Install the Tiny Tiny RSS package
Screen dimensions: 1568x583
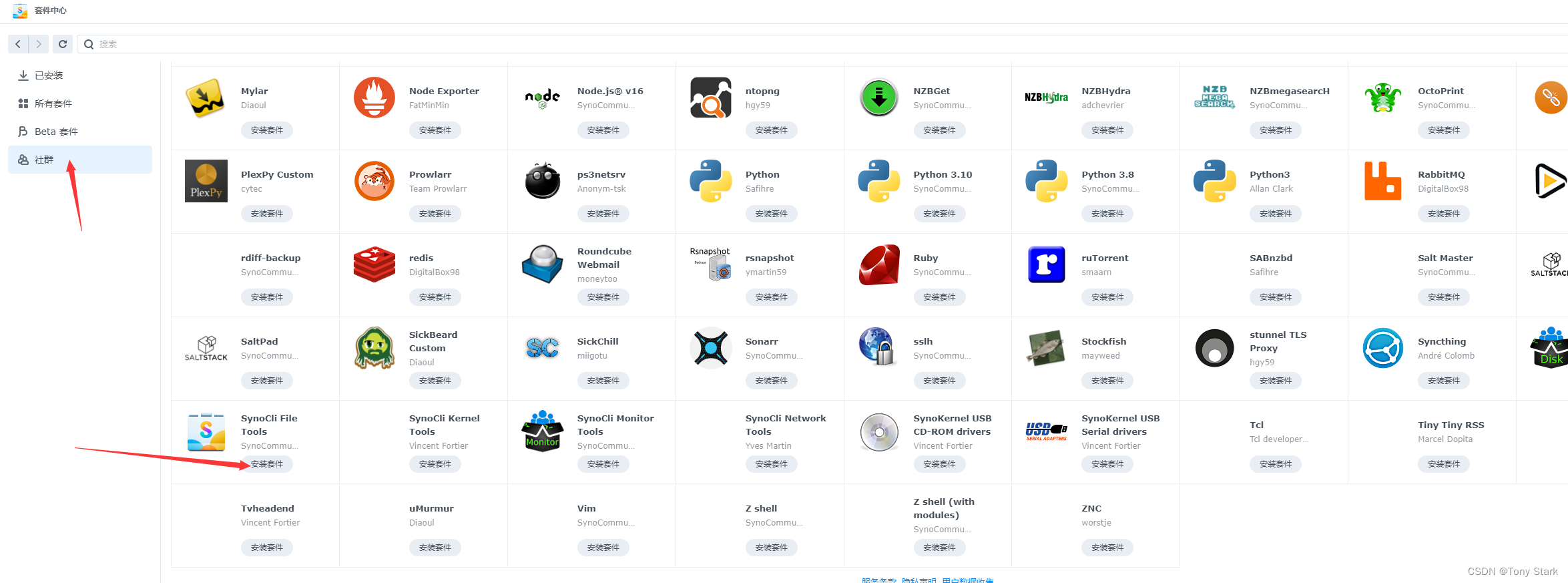tap(1444, 464)
